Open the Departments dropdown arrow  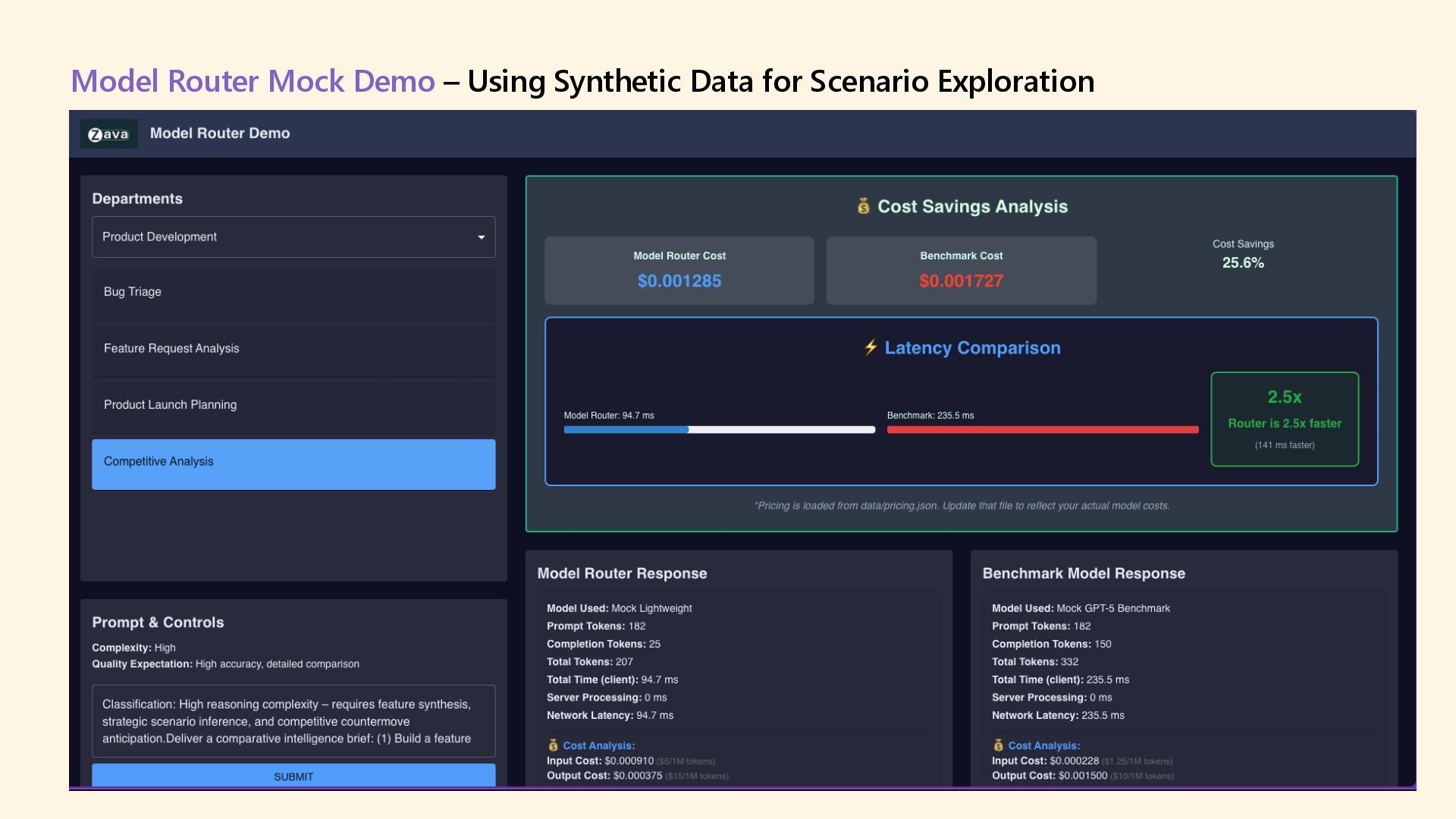coord(481,237)
